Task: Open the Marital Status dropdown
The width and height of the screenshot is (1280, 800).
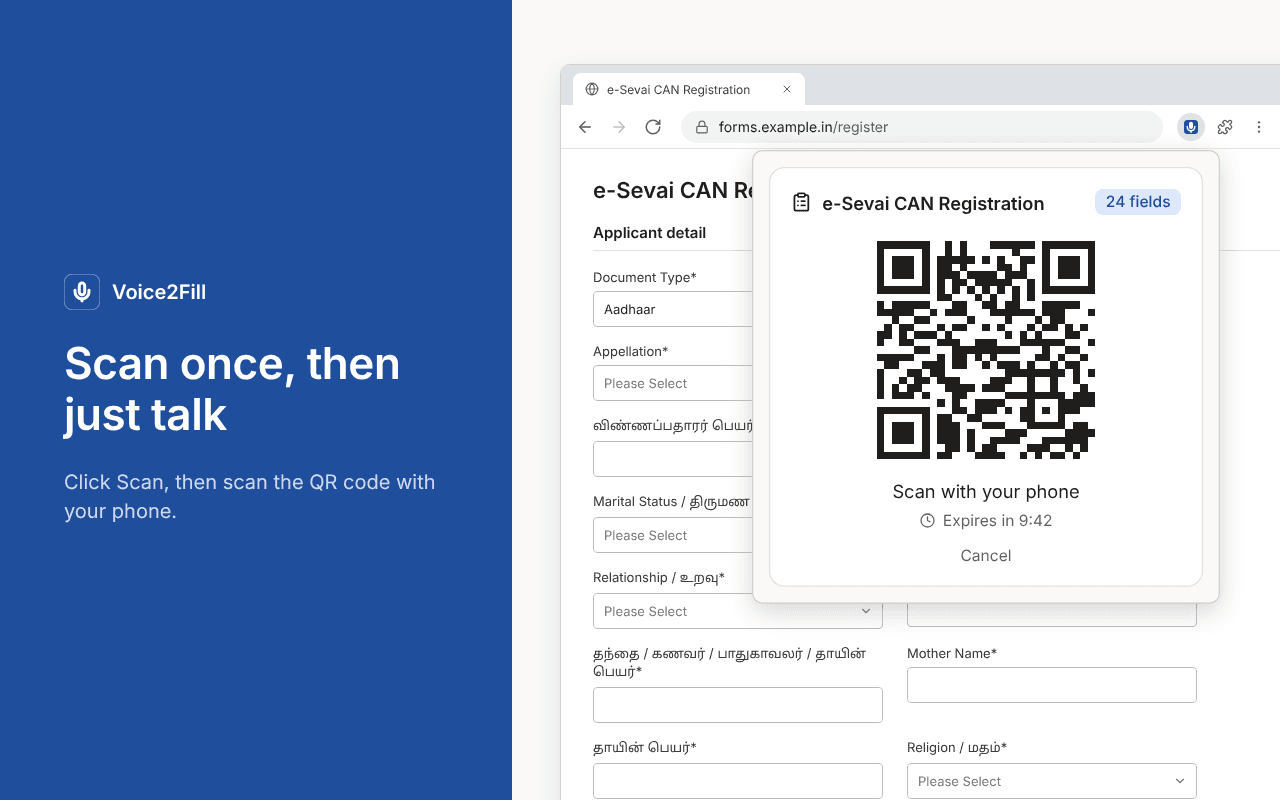Action: (x=673, y=535)
